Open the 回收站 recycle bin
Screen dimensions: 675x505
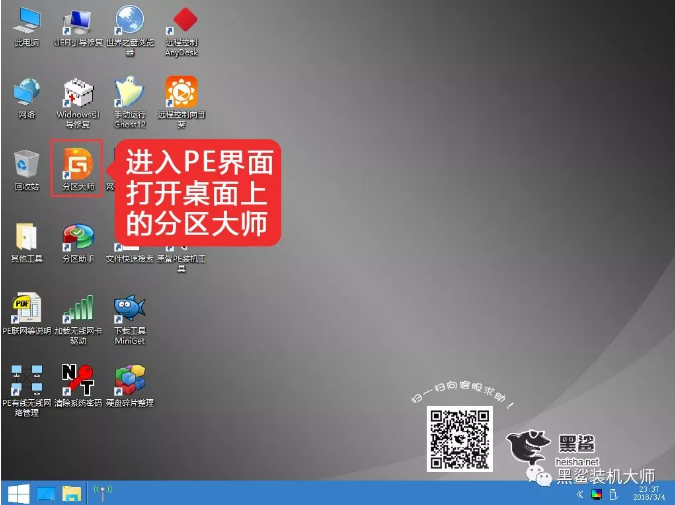pyautogui.click(x=27, y=164)
